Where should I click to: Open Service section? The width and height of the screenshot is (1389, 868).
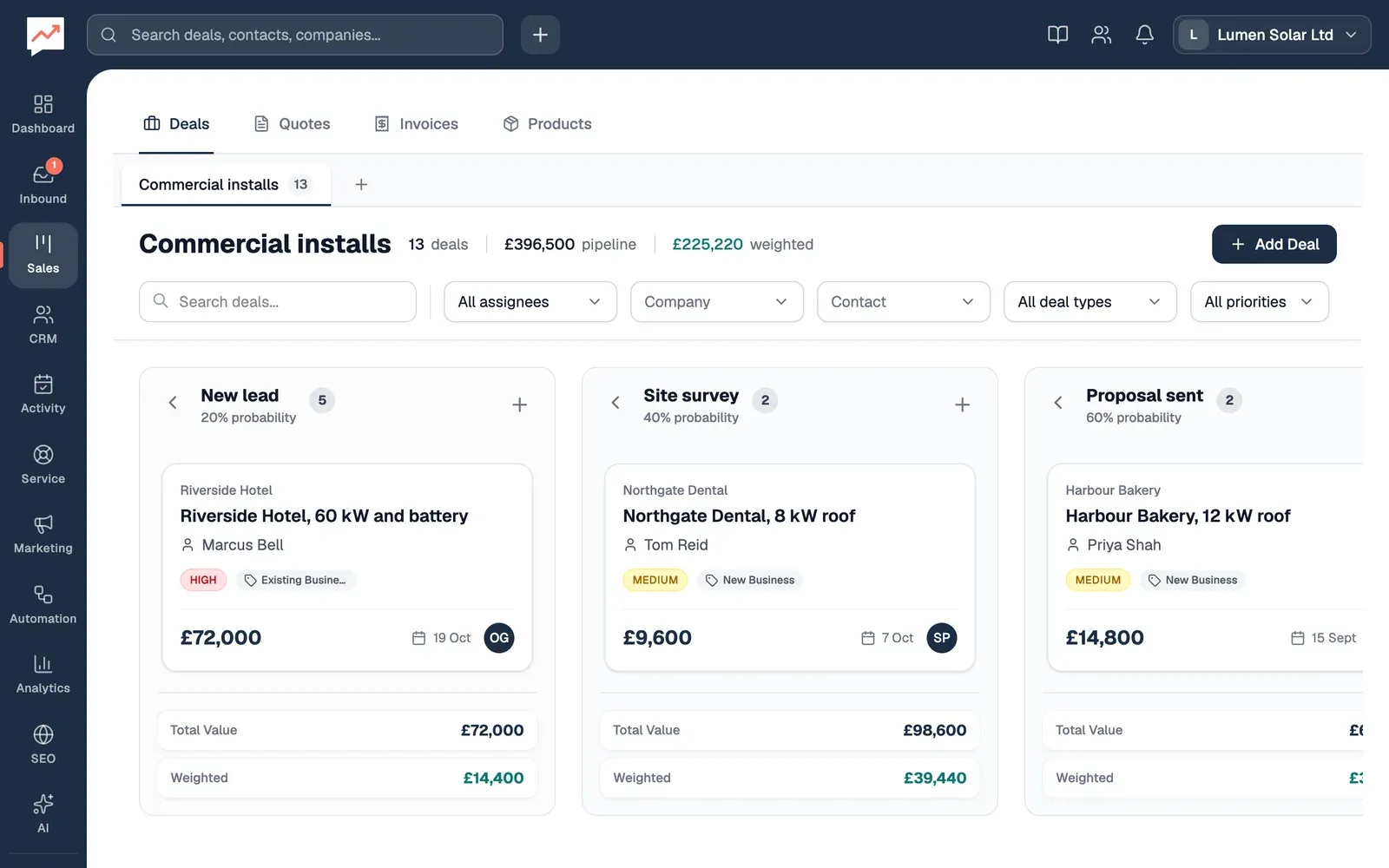coord(43,464)
